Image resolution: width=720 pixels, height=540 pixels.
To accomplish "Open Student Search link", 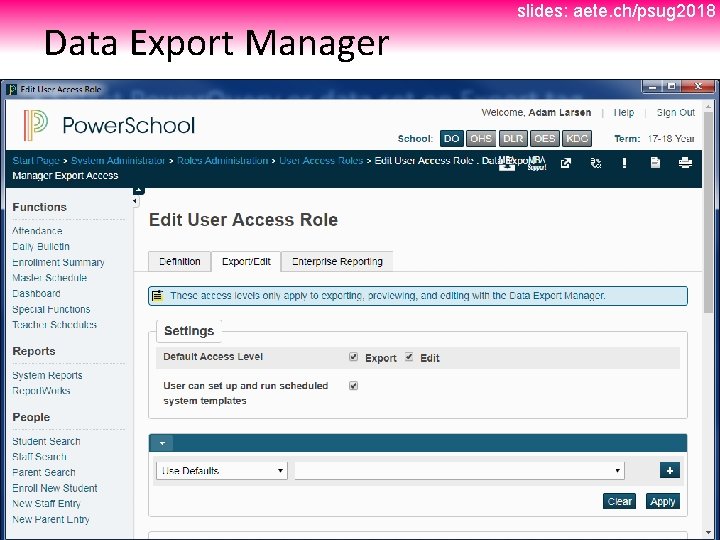I will click(x=46, y=441).
